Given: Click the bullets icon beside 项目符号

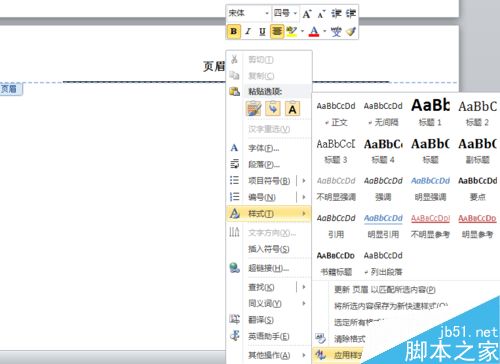Looking at the screenshot, I should (234, 181).
